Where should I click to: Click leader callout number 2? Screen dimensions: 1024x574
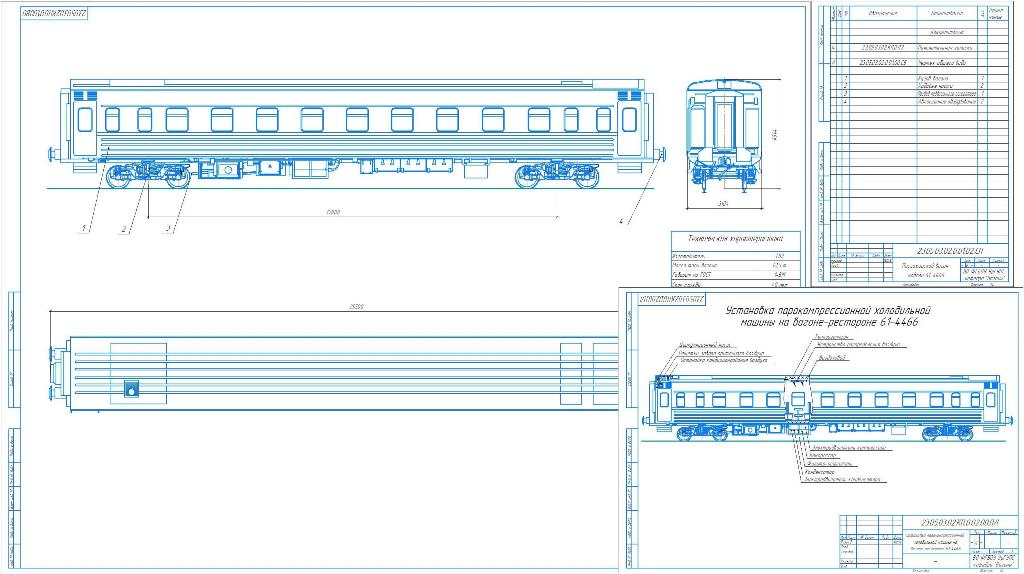(123, 229)
